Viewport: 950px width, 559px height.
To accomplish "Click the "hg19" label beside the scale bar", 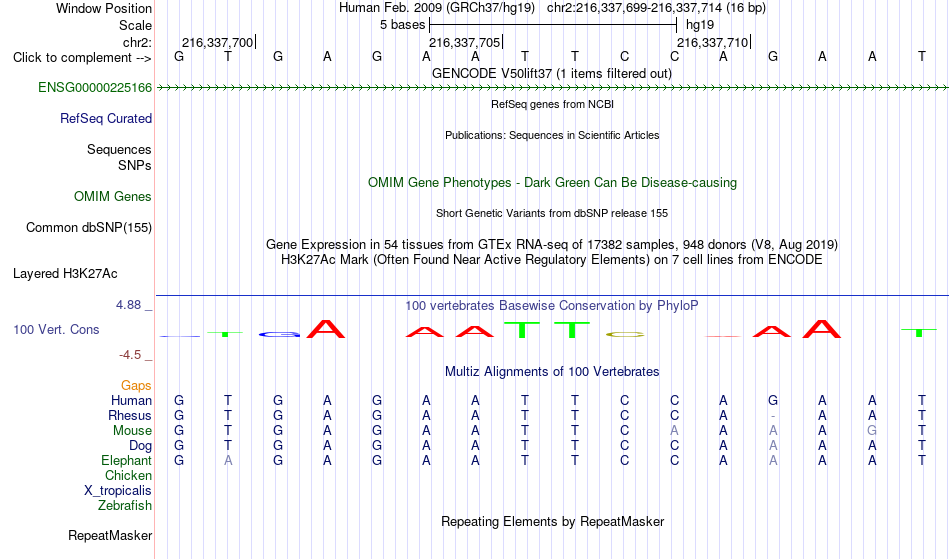I will pyautogui.click(x=700, y=25).
